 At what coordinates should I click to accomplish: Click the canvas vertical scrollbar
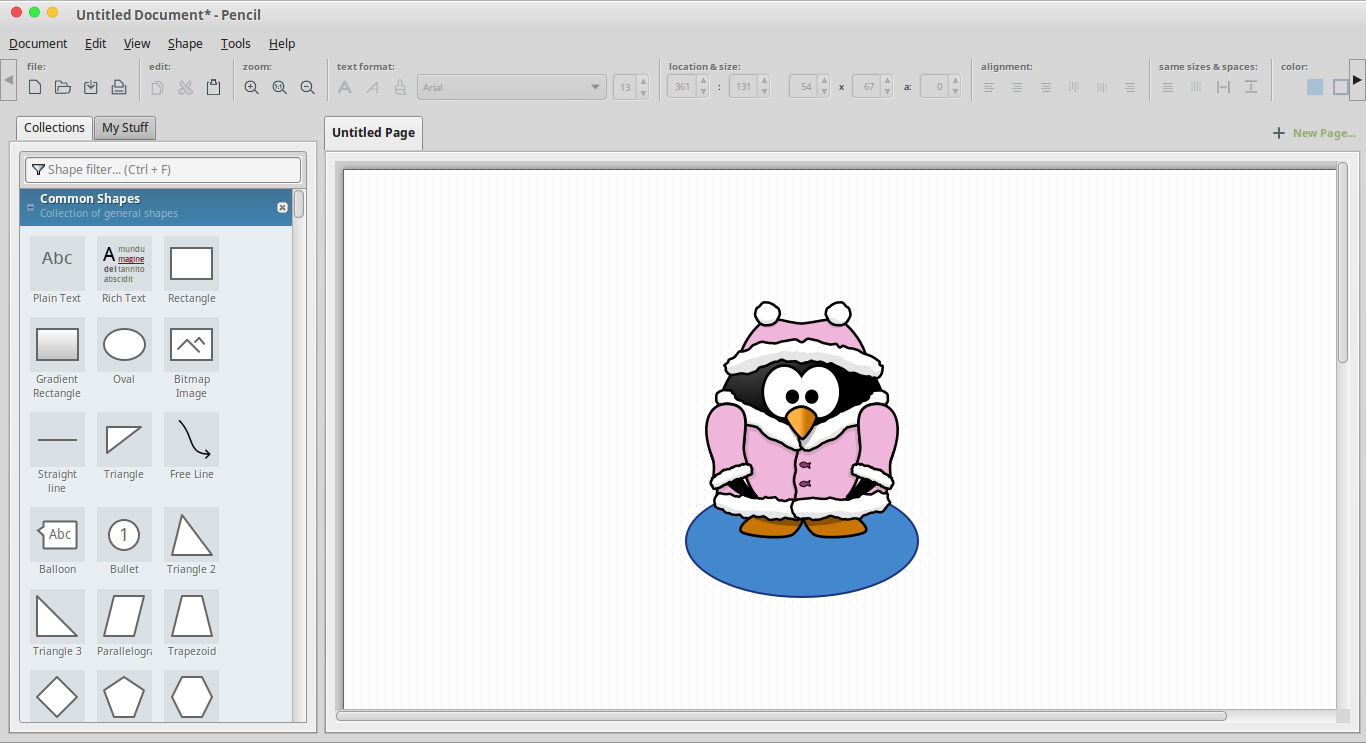tap(1343, 262)
